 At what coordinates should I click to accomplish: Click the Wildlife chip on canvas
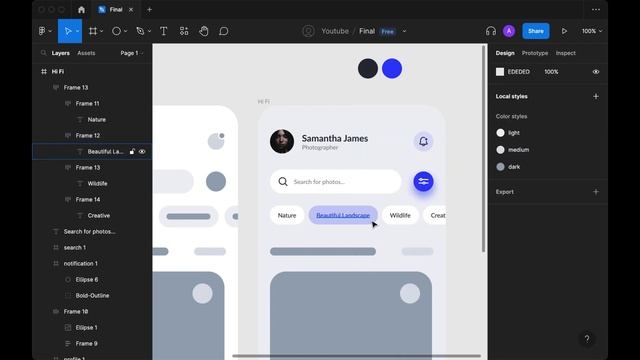tap(400, 215)
